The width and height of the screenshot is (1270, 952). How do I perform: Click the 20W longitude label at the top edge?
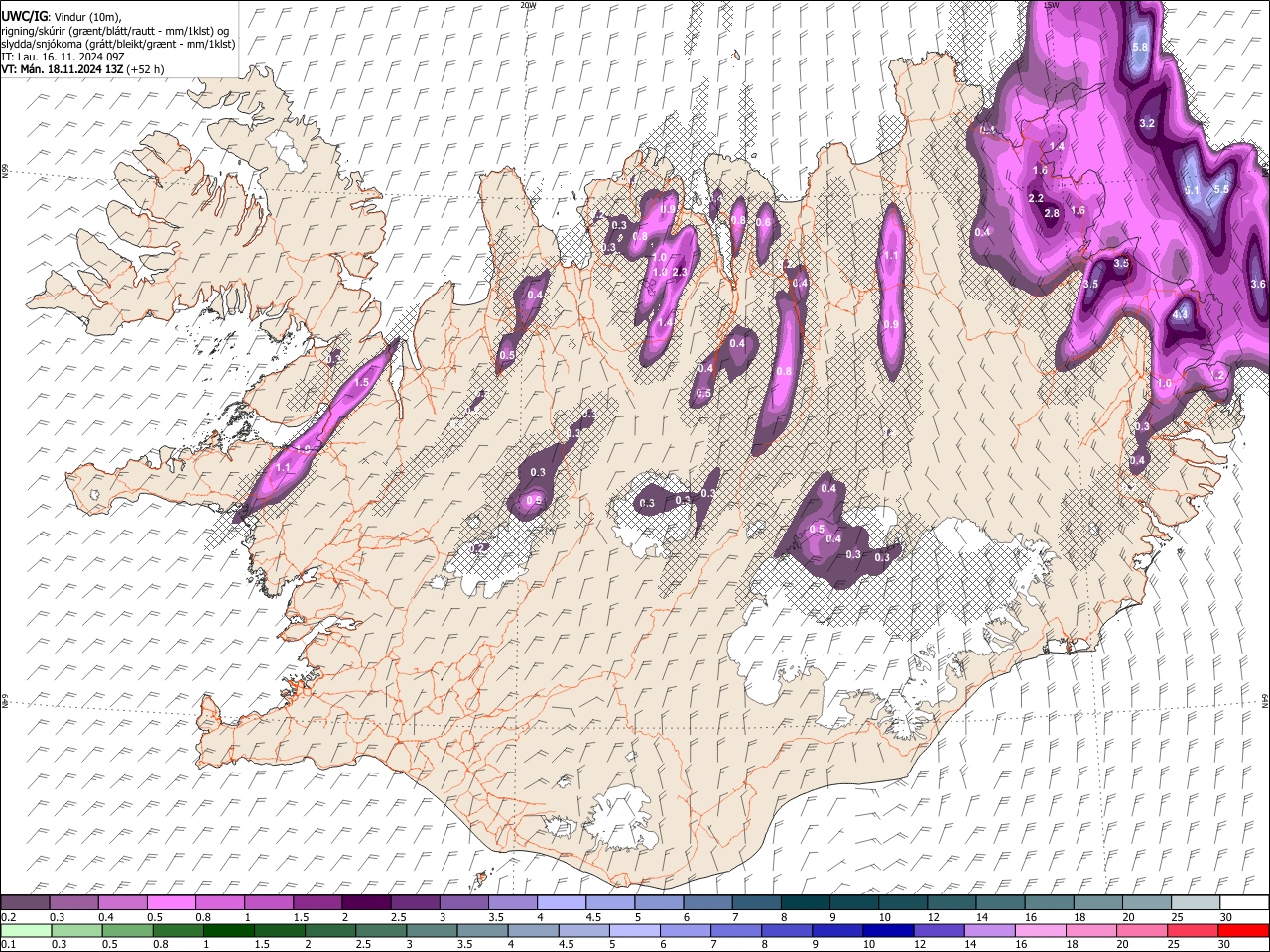pos(528,5)
